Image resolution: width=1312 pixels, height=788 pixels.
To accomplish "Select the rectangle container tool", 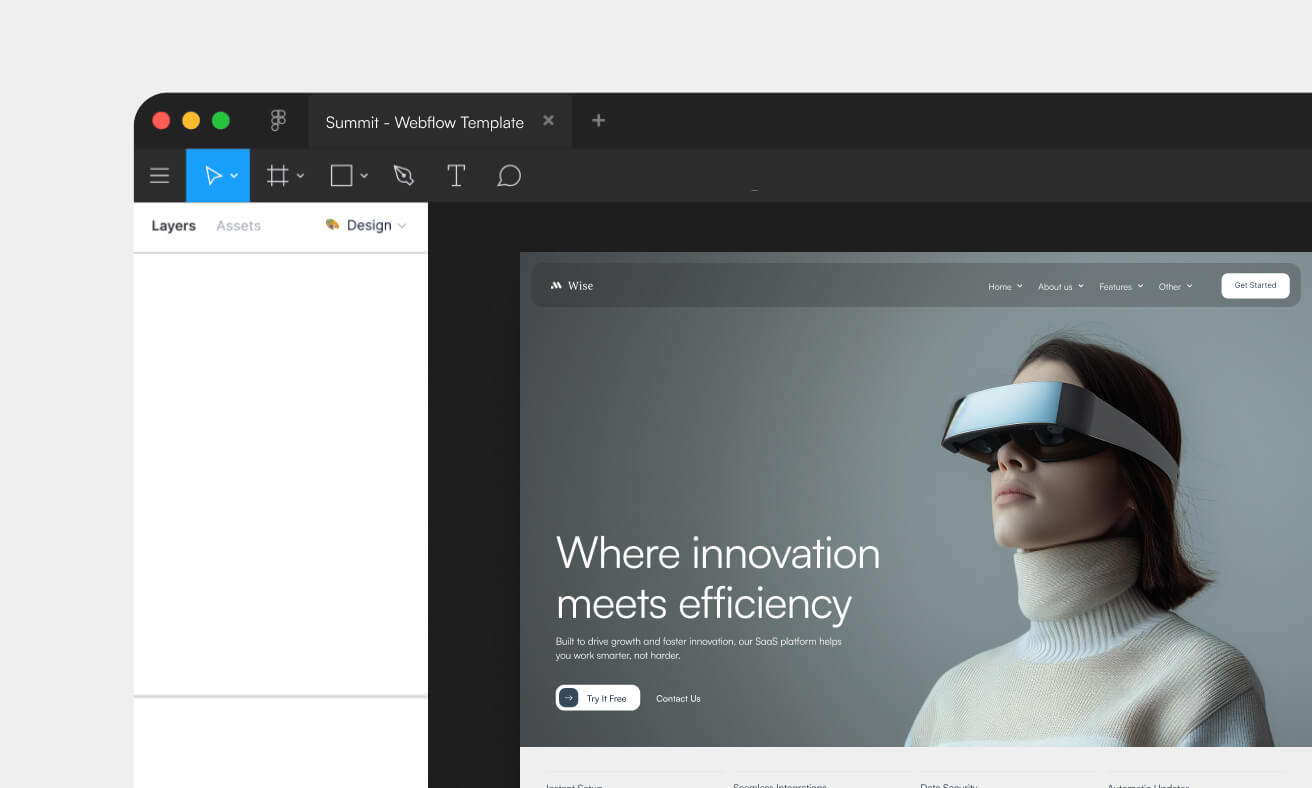I will click(x=340, y=175).
